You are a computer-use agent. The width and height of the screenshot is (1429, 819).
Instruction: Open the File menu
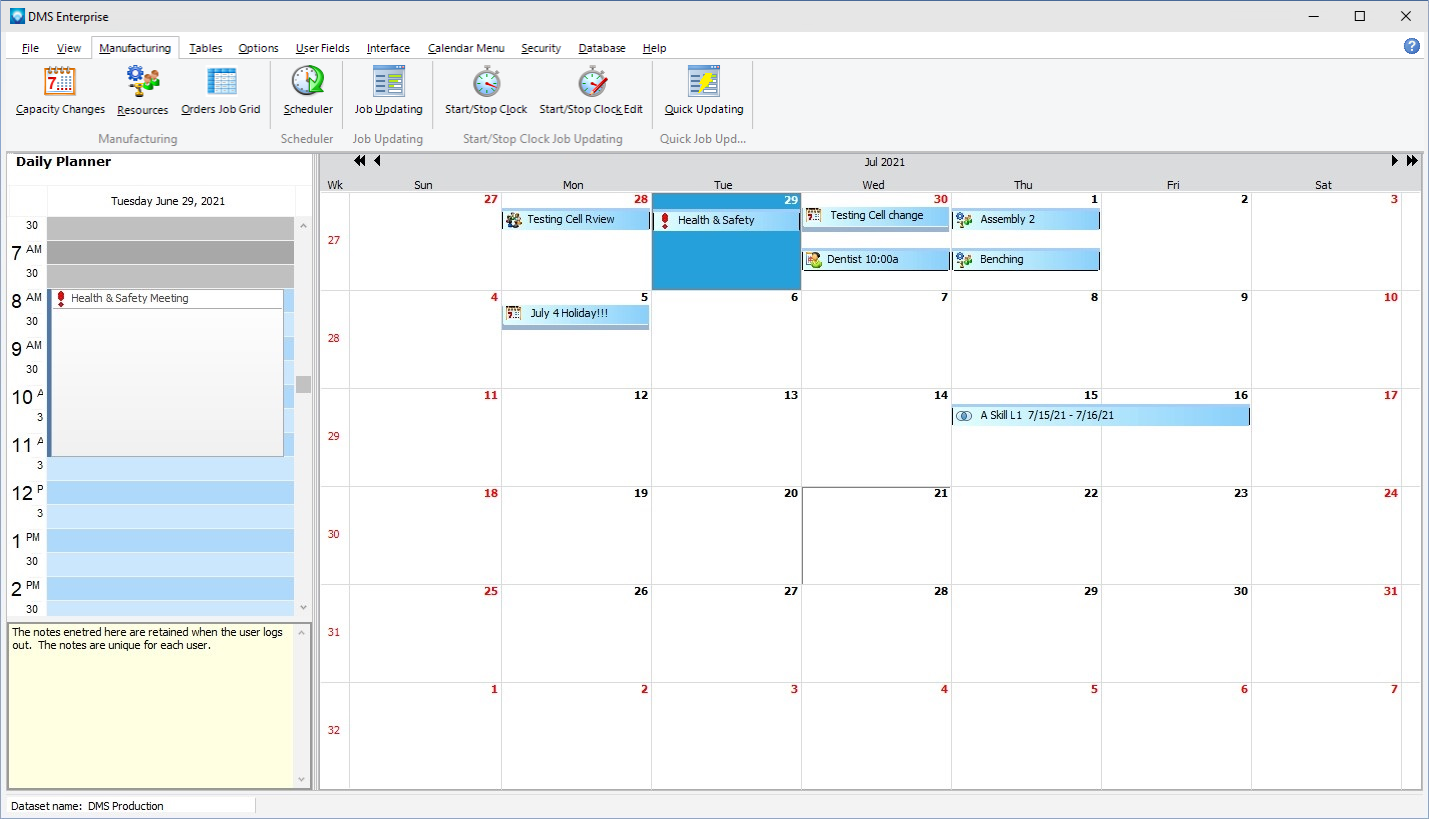30,48
